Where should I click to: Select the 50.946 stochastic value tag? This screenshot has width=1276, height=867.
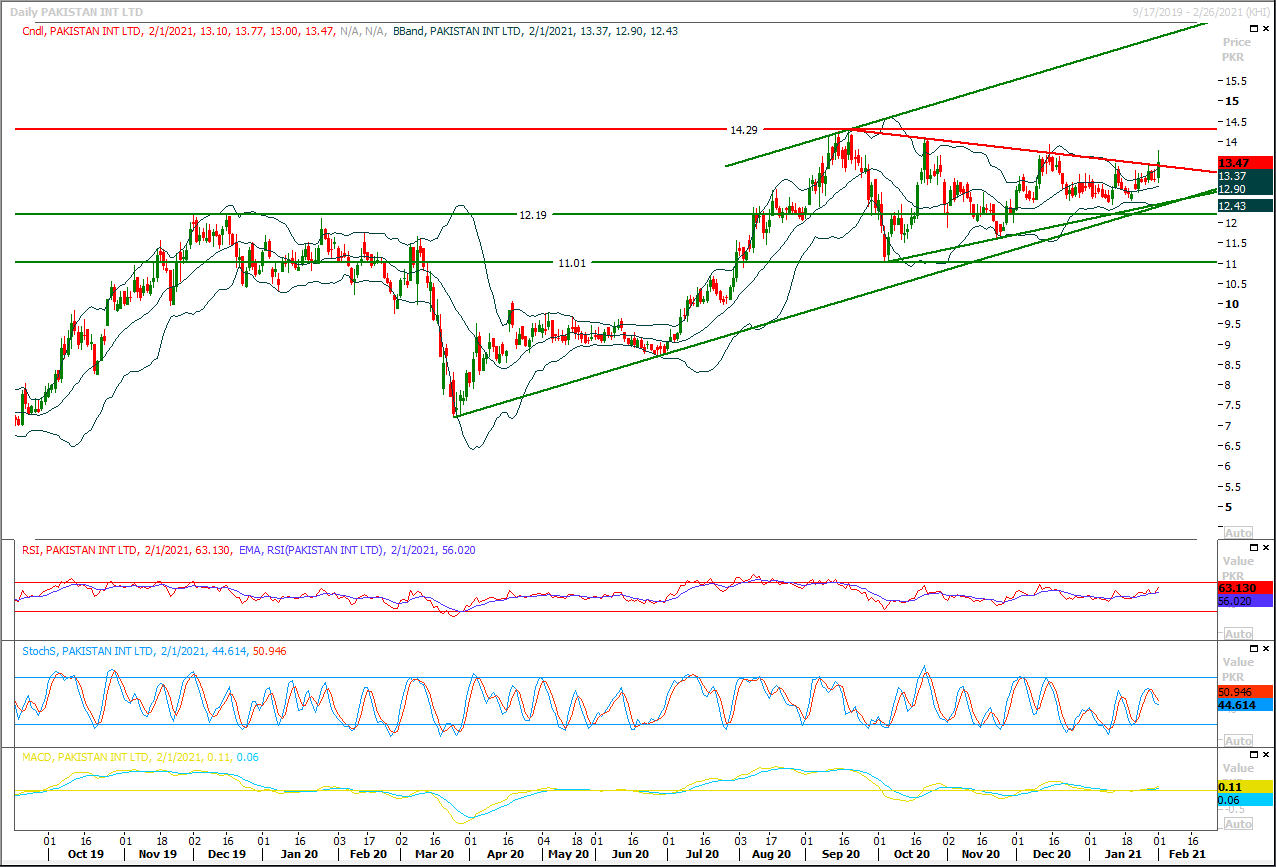pos(1245,691)
